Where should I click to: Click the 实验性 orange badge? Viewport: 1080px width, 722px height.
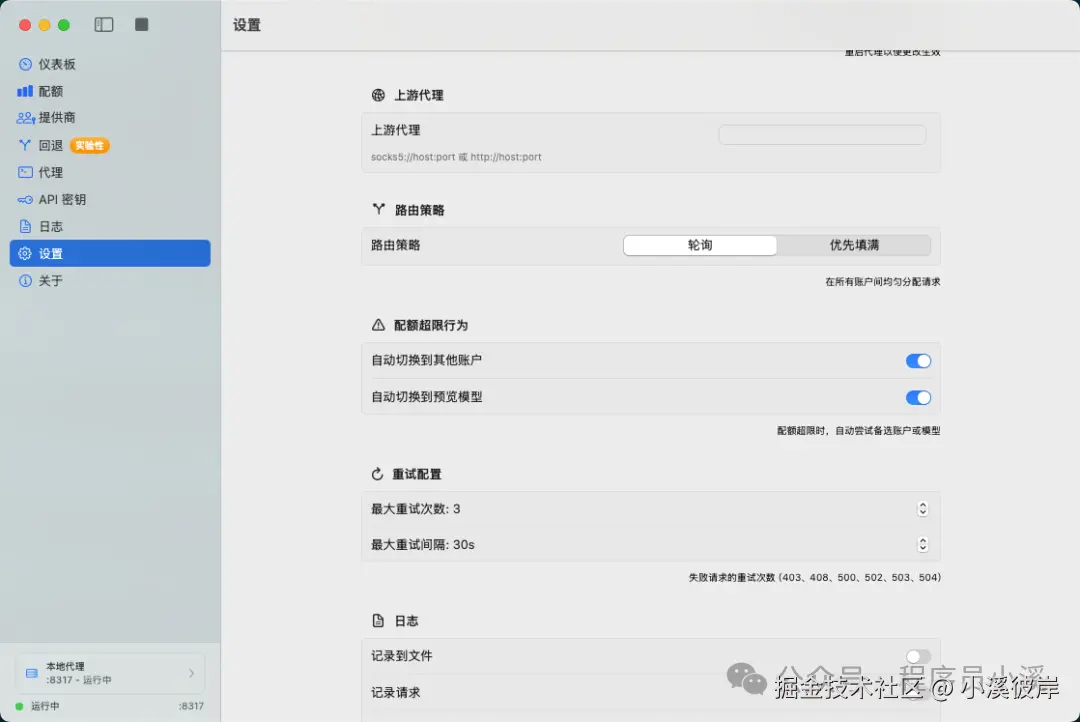90,145
